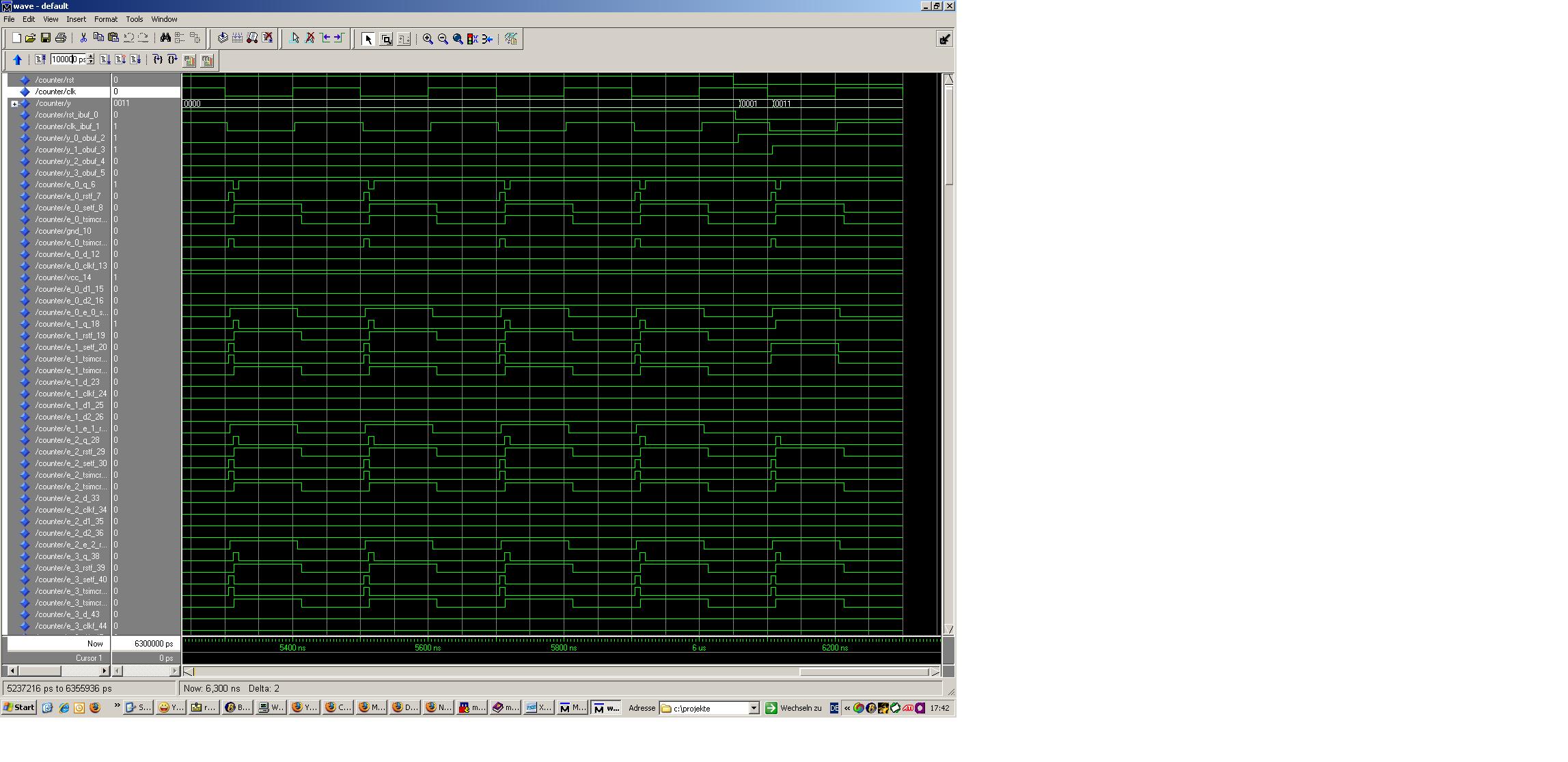
Task: Save the wave format with floppy icon
Action: coord(46,38)
